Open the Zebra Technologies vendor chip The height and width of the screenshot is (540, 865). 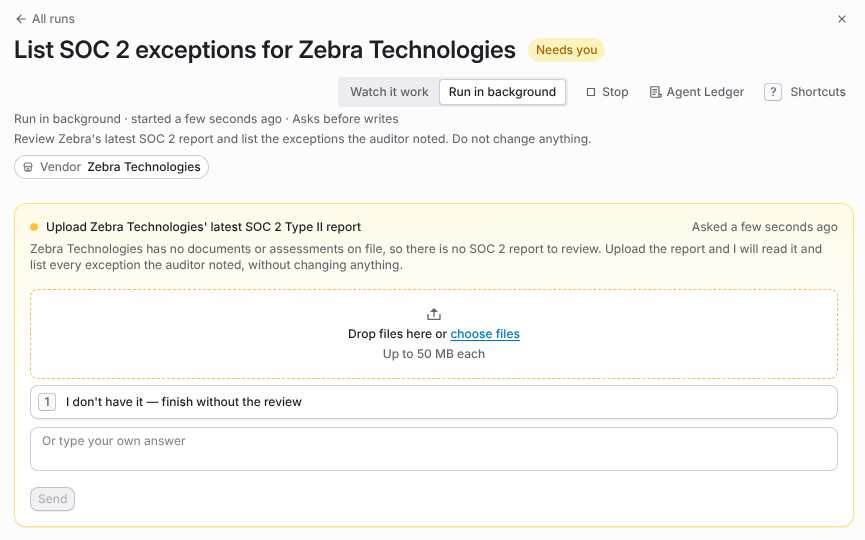[111, 167]
